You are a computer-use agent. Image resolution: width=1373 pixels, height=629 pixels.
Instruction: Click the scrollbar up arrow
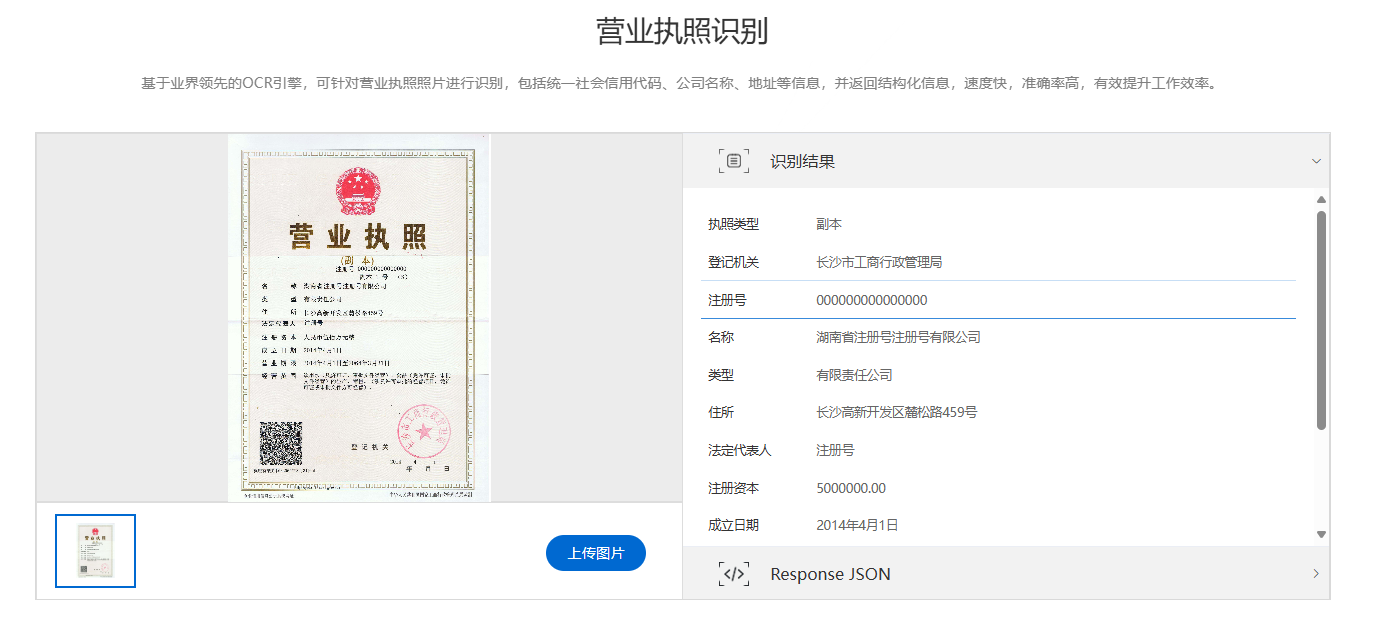[1321, 200]
